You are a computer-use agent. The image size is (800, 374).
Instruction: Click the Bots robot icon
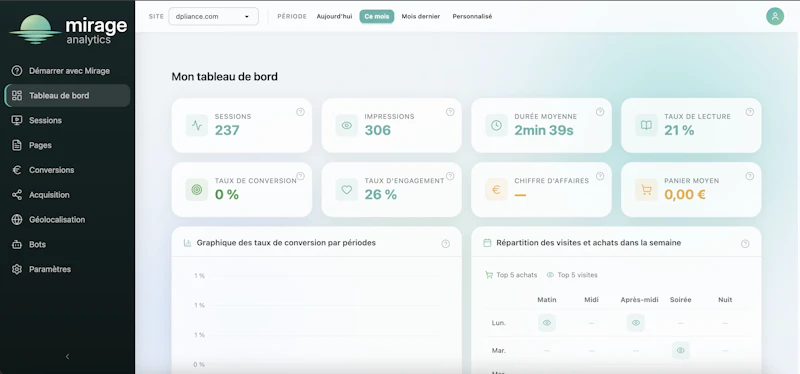17,244
